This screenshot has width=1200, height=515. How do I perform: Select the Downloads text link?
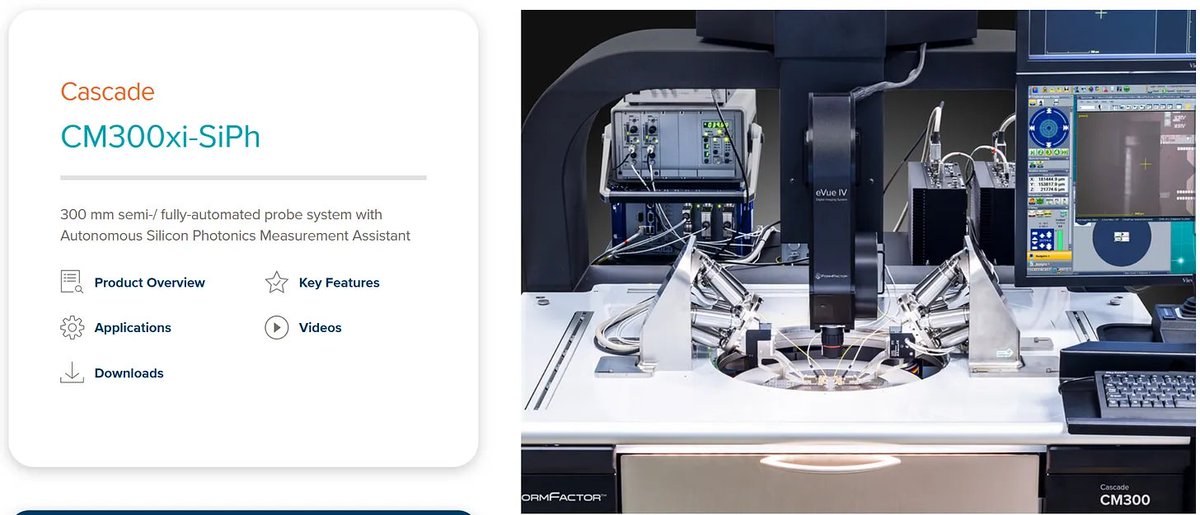click(128, 373)
